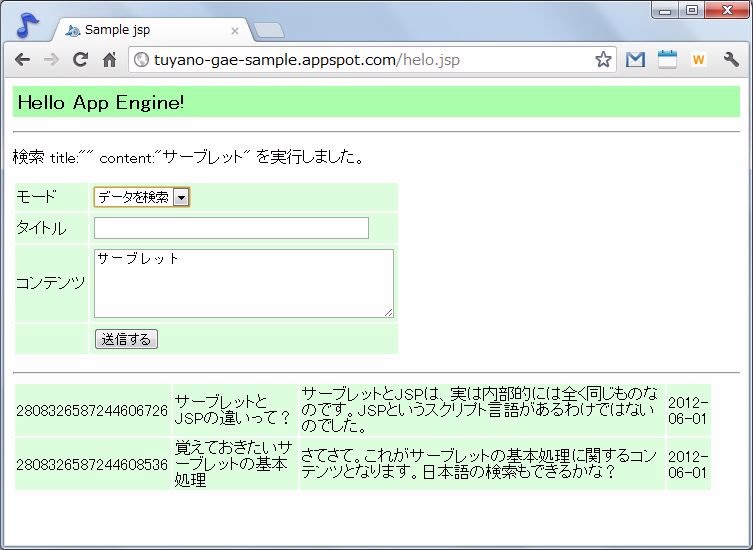Go to the Home page icon

click(x=110, y=60)
